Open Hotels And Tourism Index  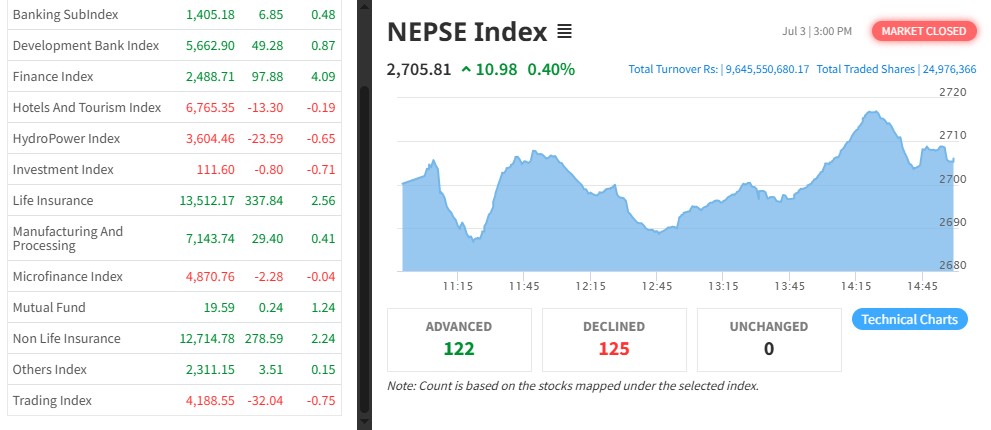(87, 107)
